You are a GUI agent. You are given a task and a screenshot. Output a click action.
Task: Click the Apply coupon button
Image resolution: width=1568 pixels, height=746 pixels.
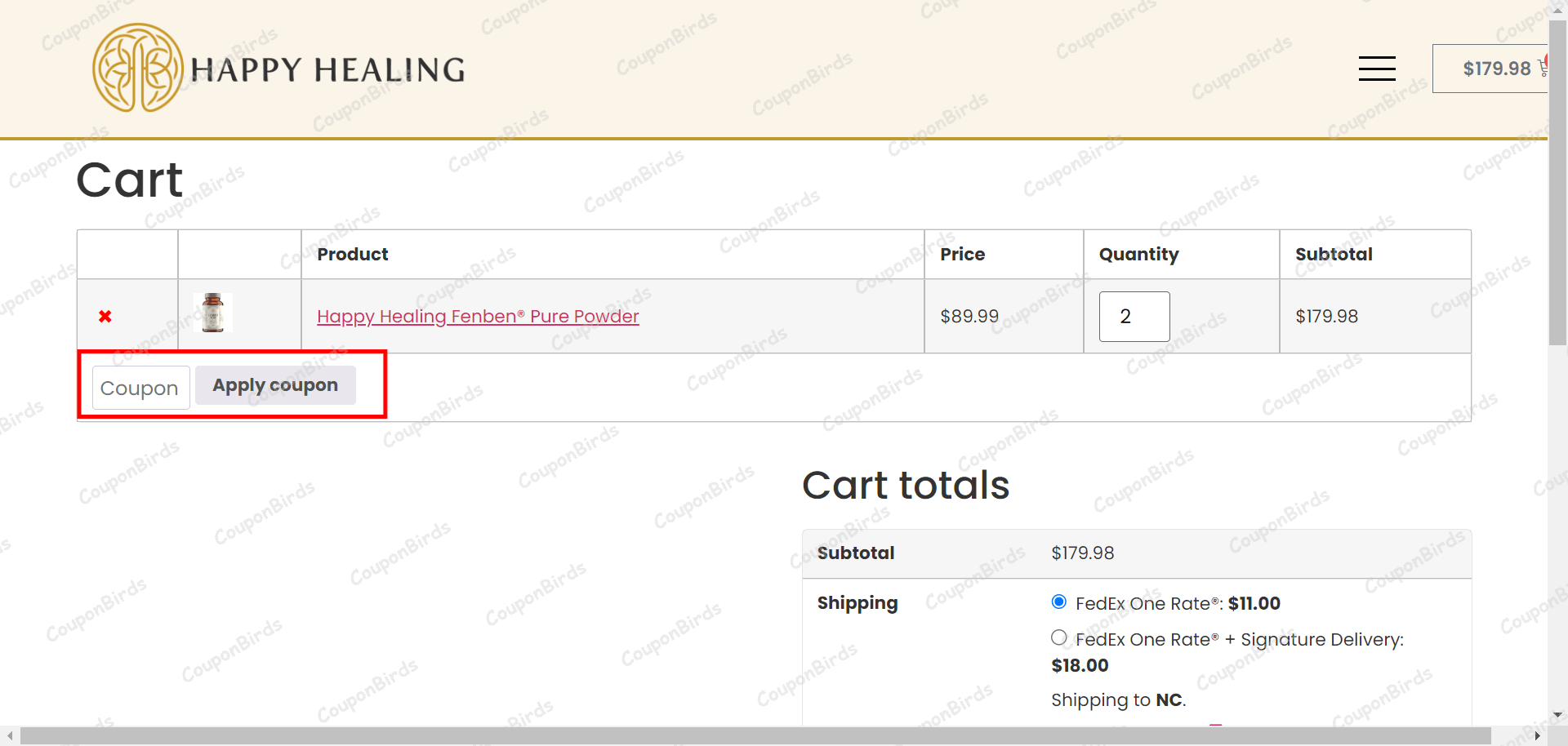[275, 385]
